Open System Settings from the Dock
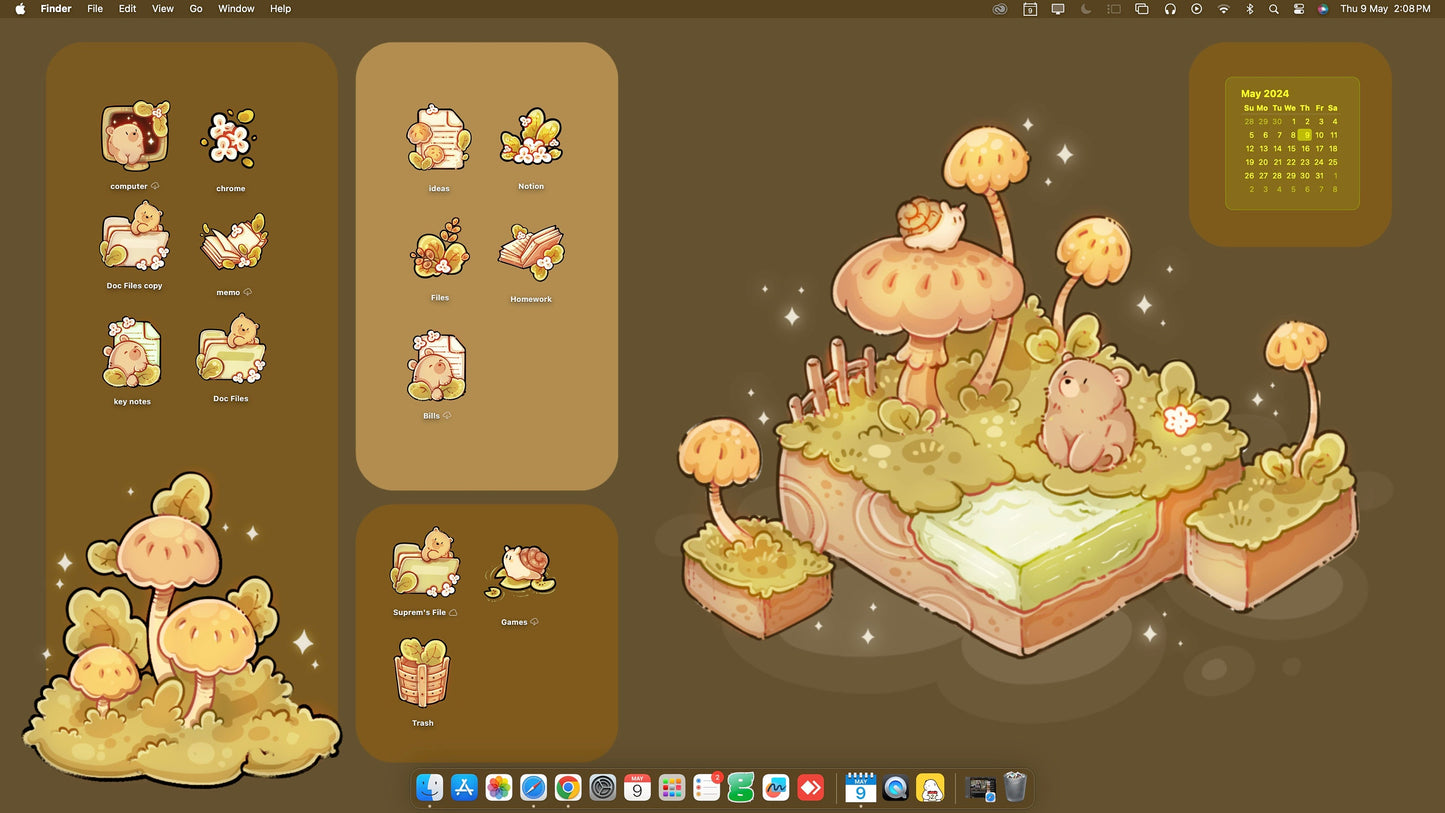This screenshot has width=1445, height=813. [x=602, y=788]
